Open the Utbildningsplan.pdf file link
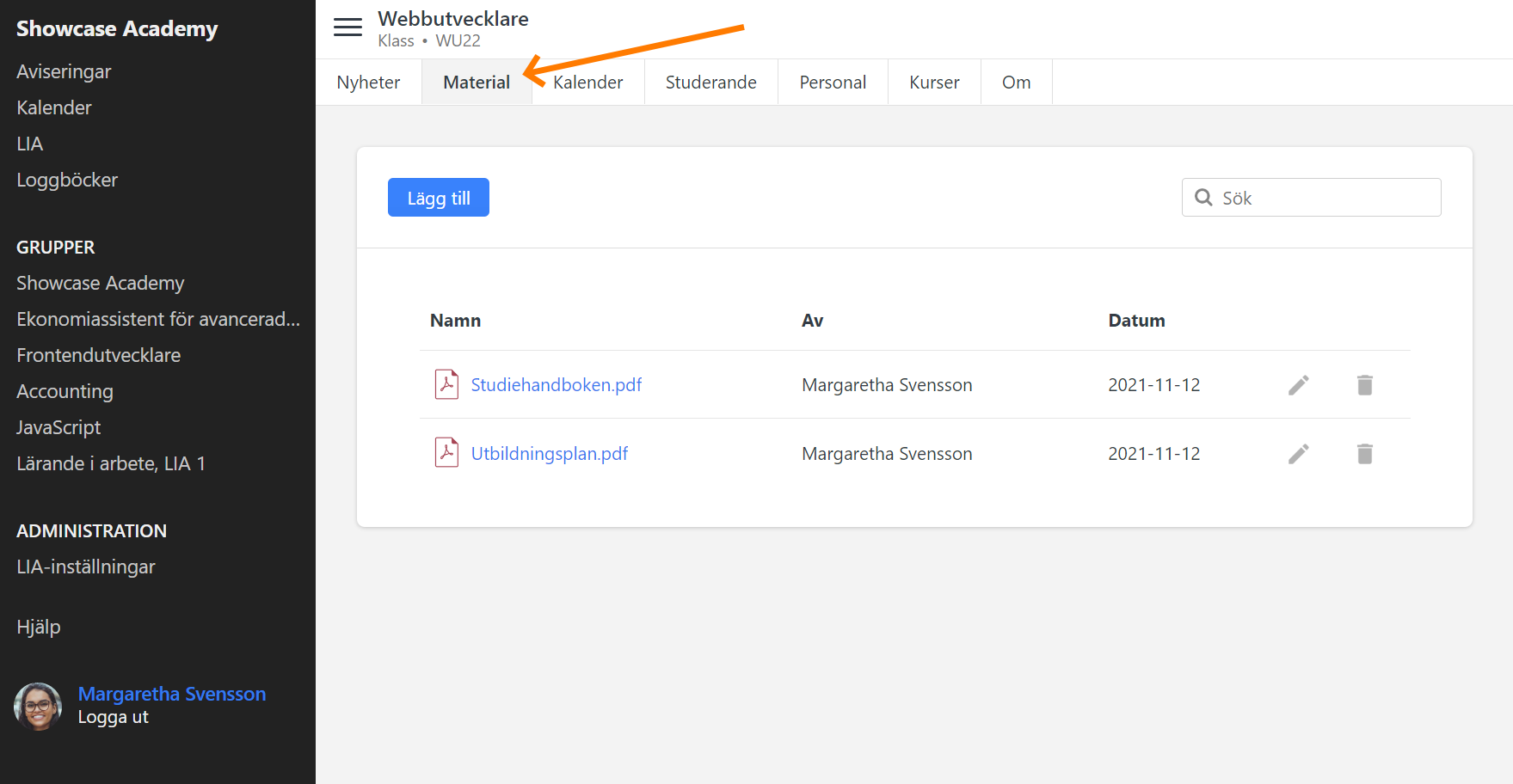Screen dimensions: 1513x784 pyautogui.click(x=549, y=454)
